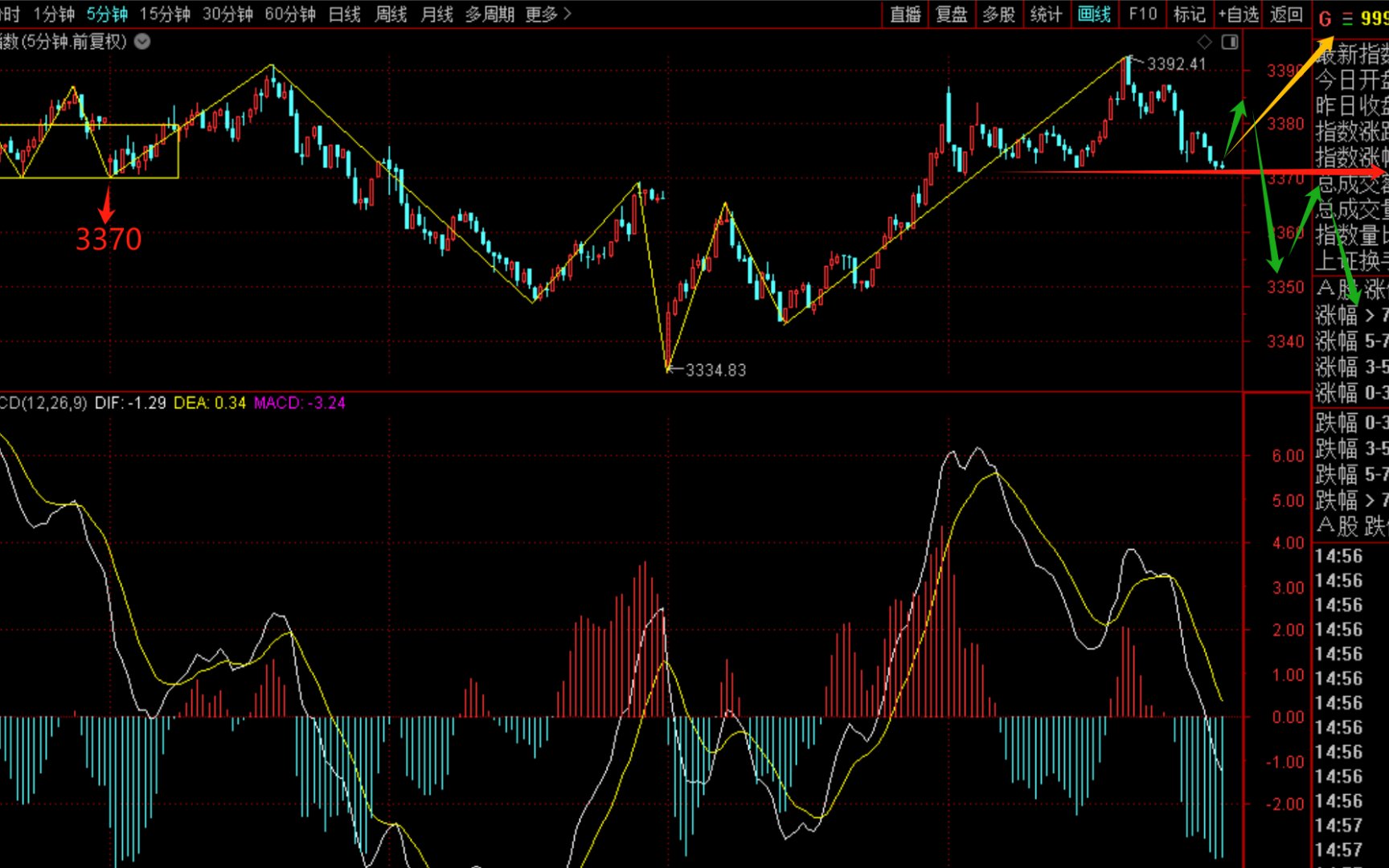Toggle the side panel layout icon
The image size is (1389, 868).
pyautogui.click(x=1230, y=42)
